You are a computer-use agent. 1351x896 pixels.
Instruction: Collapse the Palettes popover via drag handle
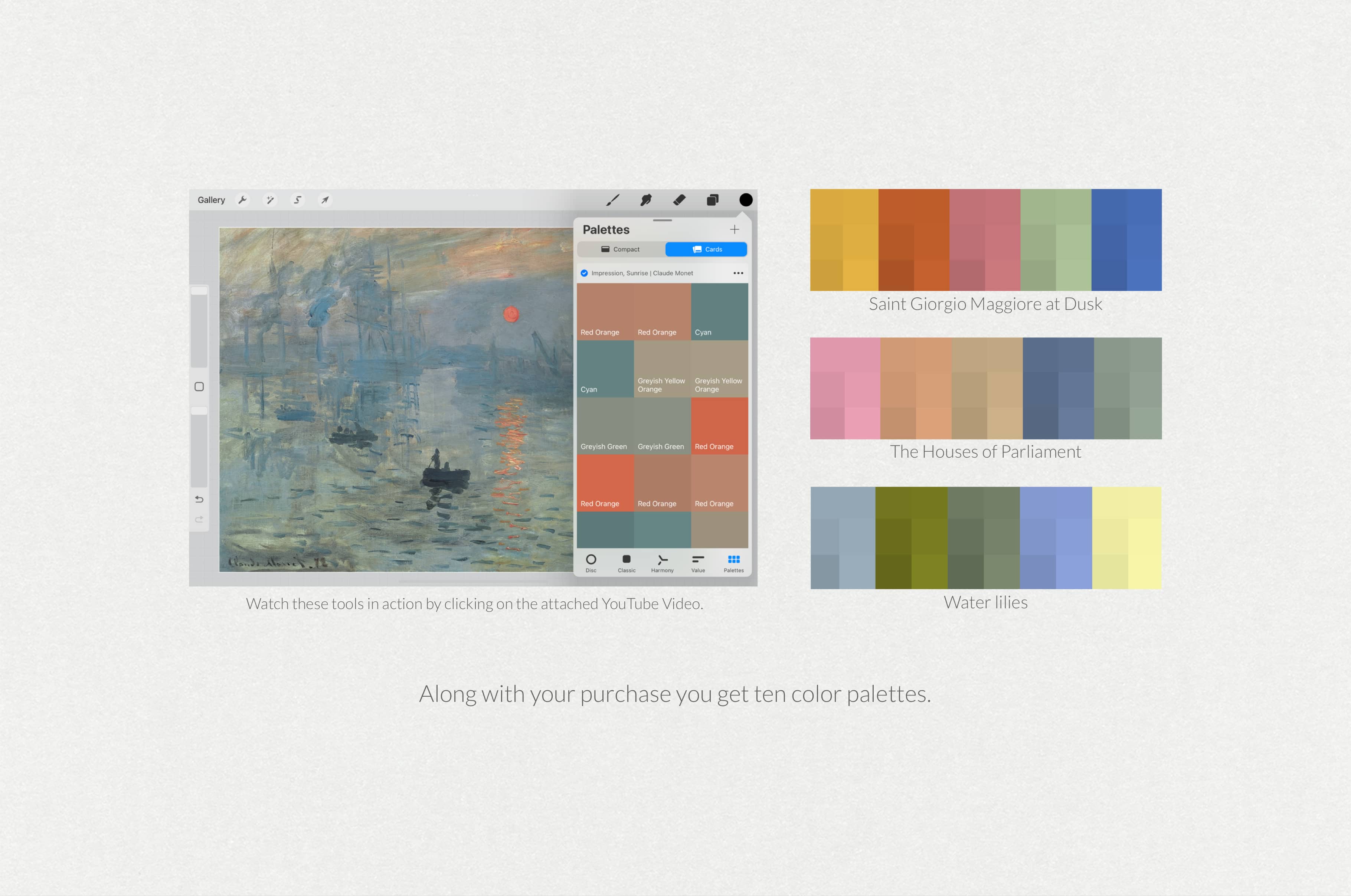click(x=662, y=221)
